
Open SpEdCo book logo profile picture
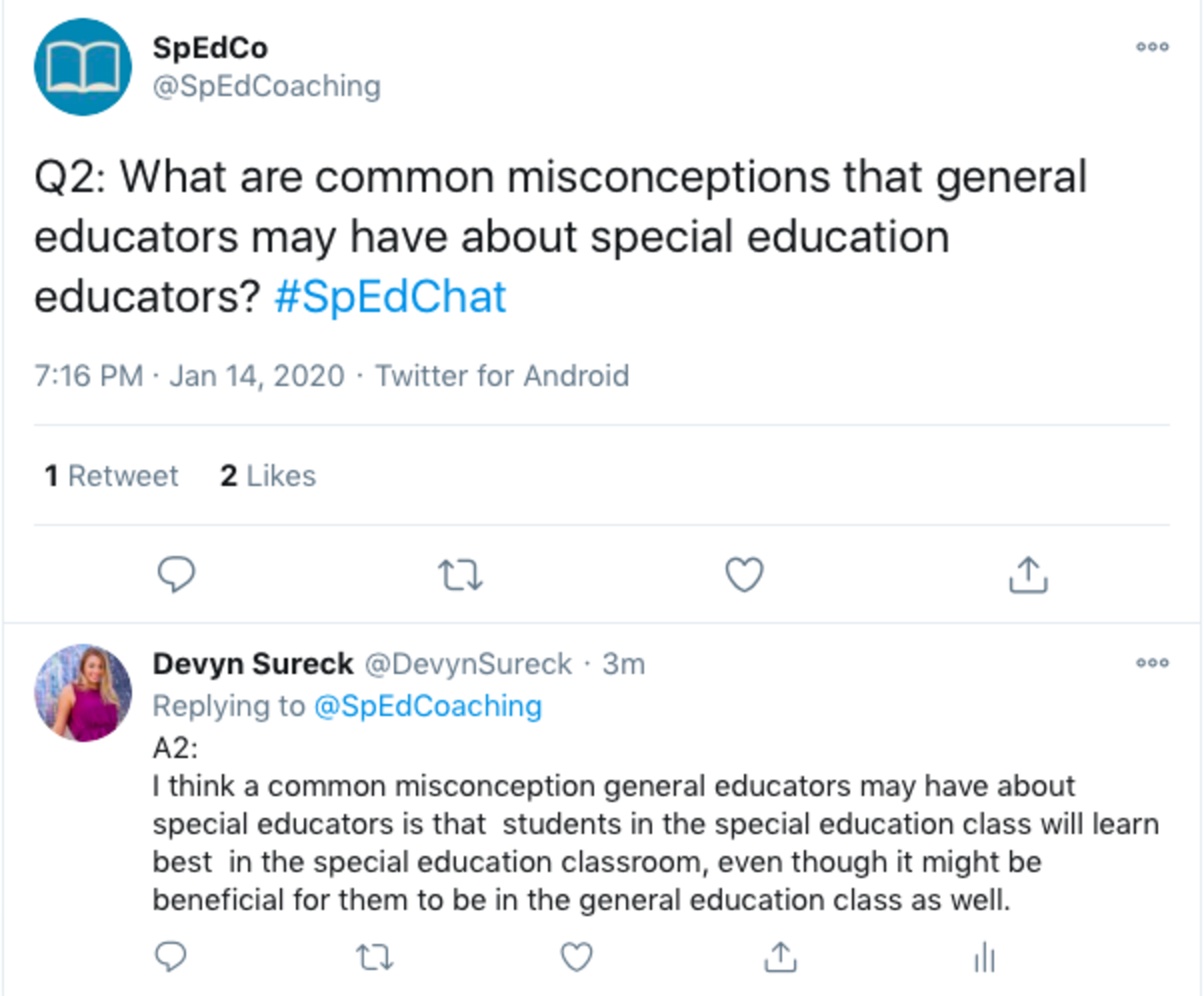tap(83, 67)
